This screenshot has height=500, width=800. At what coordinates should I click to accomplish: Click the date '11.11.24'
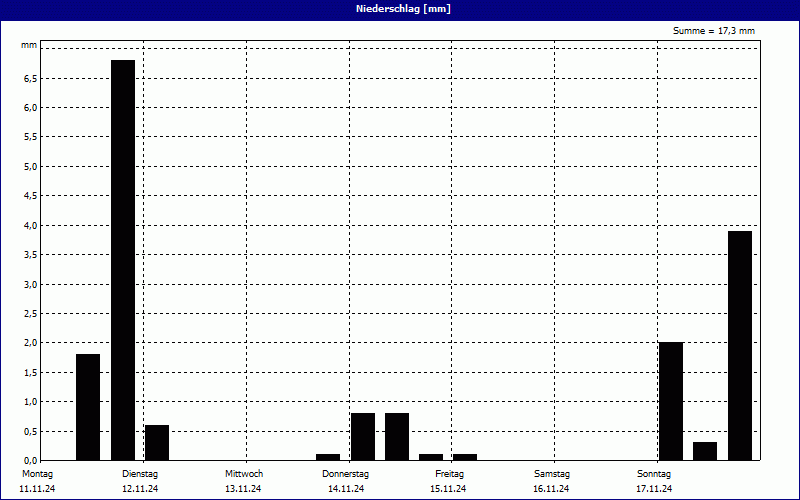coord(37,489)
